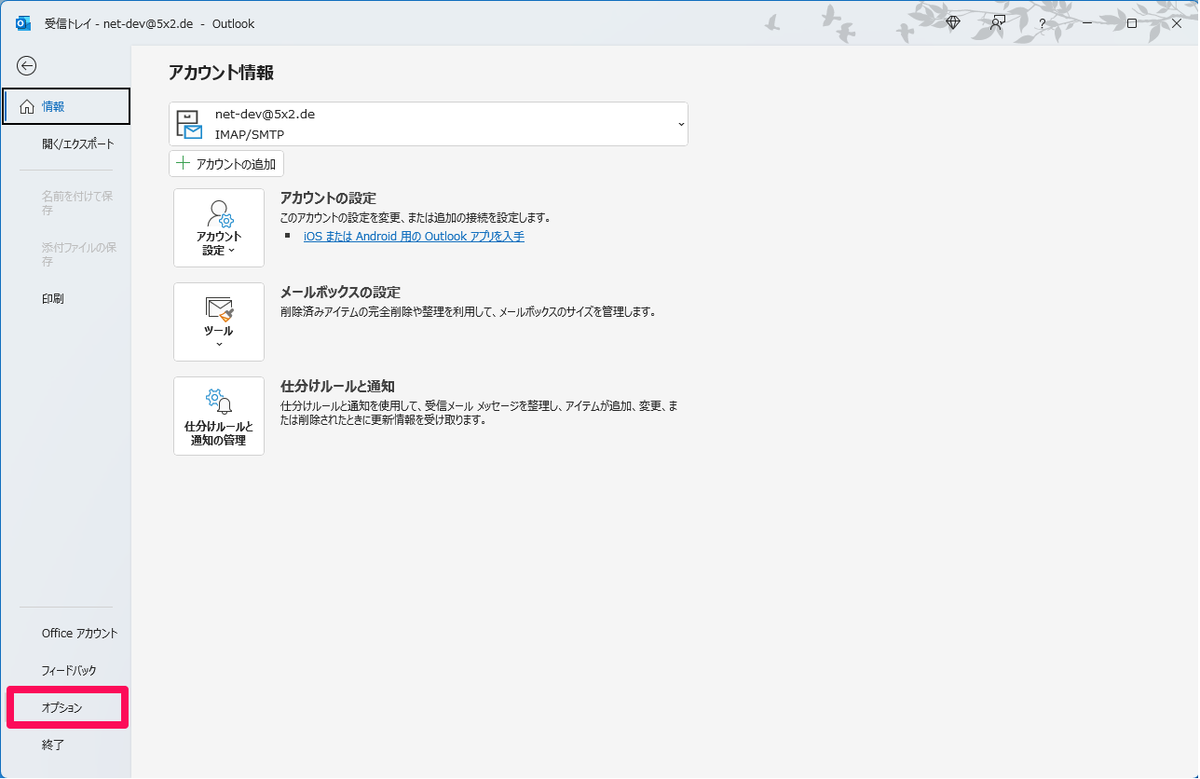The width and height of the screenshot is (1200, 779).
Task: Click the diamond premium icon in title bar
Action: coord(953,23)
